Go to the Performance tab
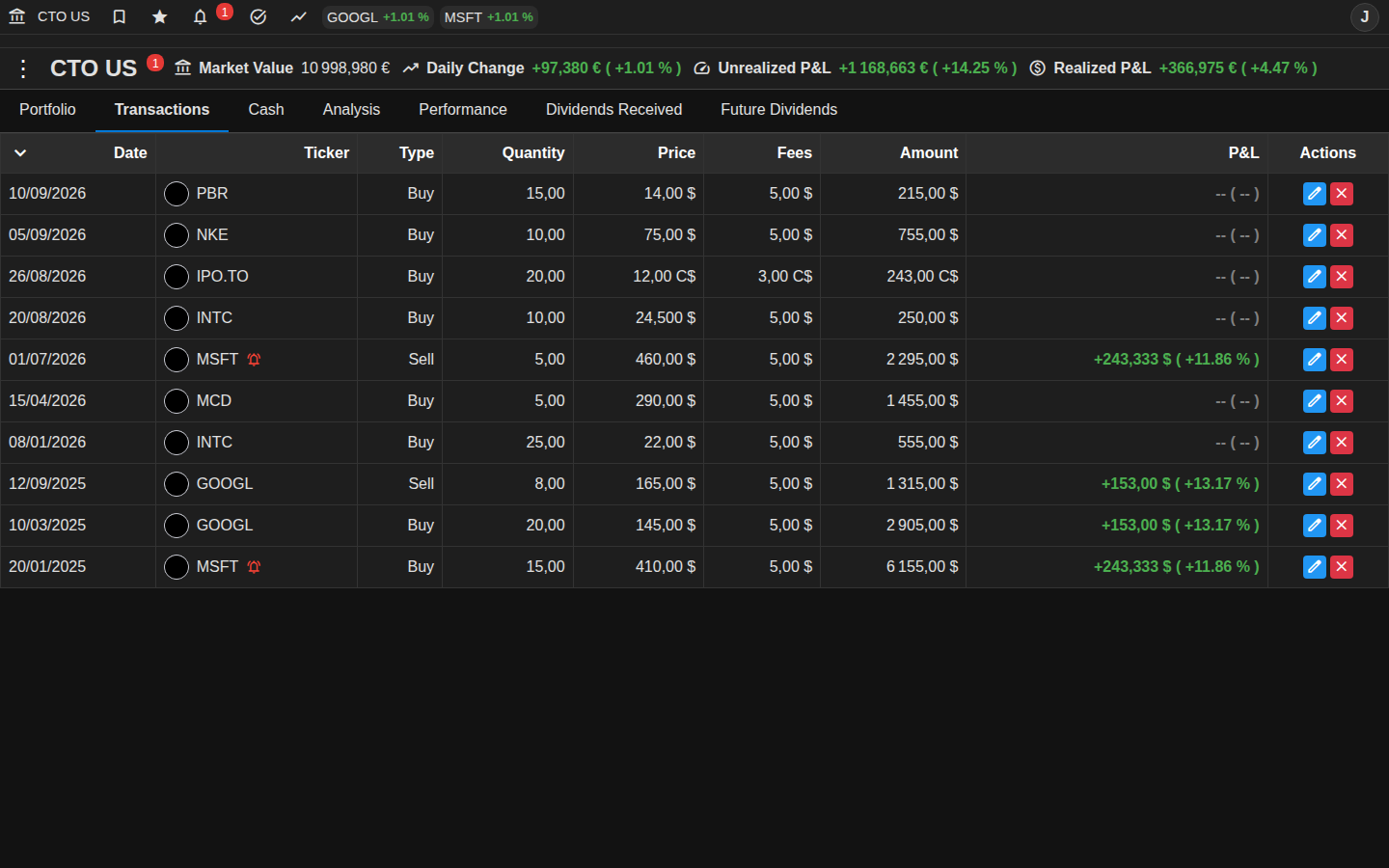Viewport: 1389px width, 868px height. pyautogui.click(x=463, y=110)
